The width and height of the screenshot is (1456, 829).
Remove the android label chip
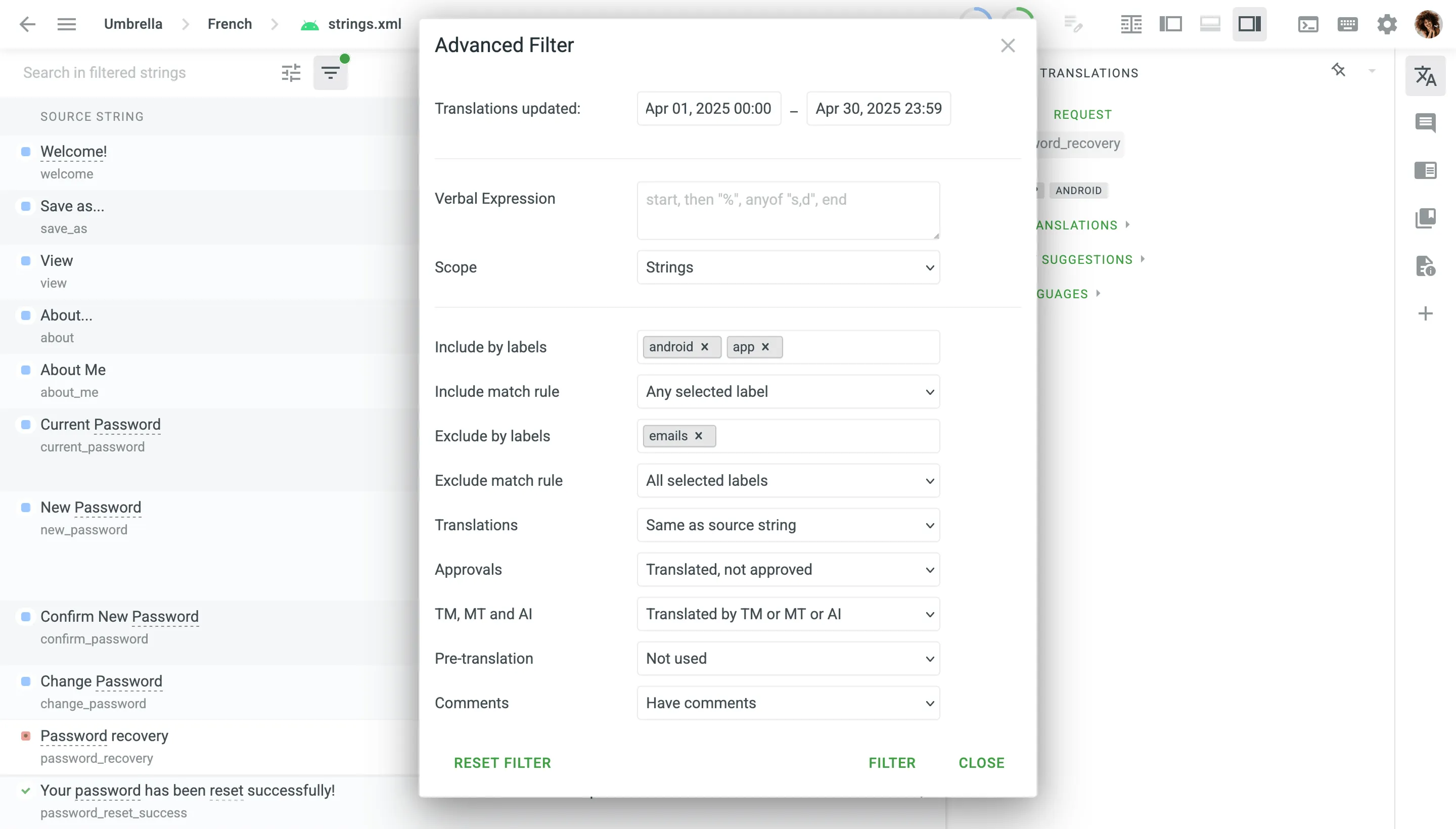click(x=704, y=347)
